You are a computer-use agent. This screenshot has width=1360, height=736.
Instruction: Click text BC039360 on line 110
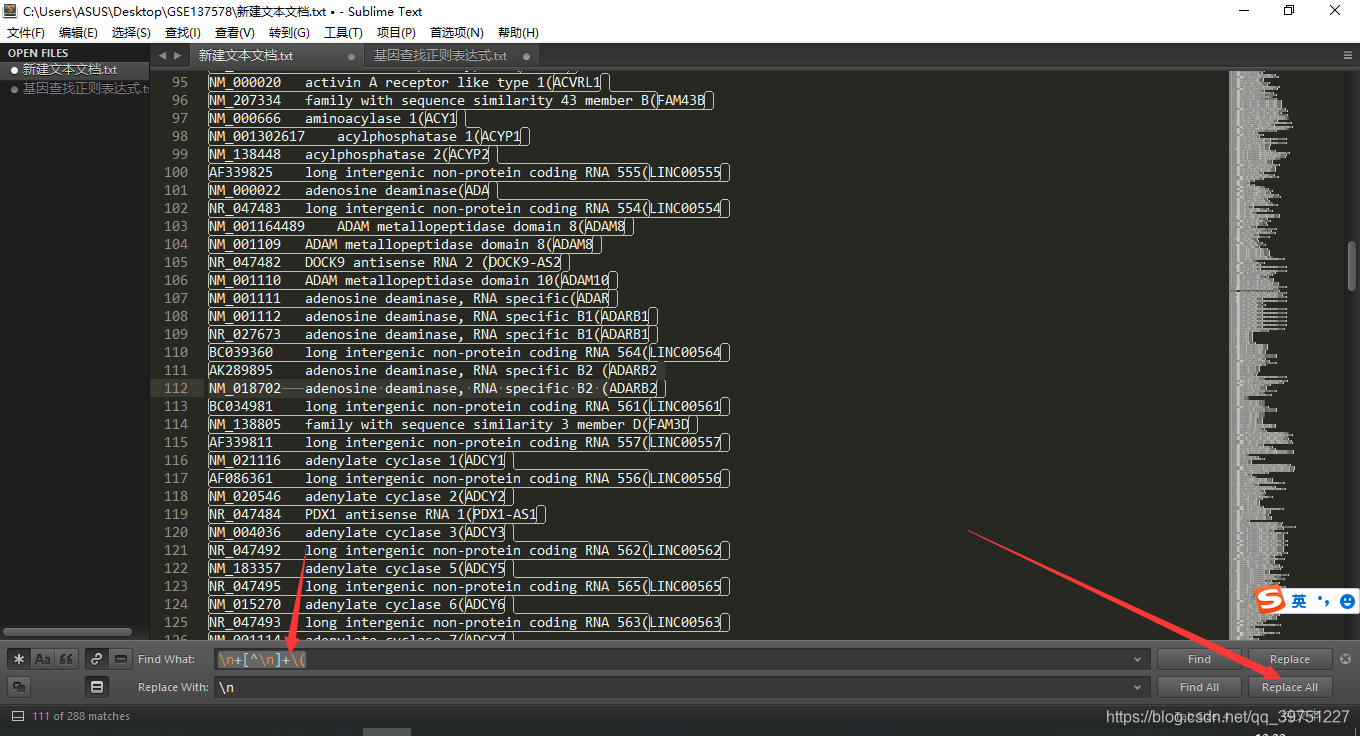point(241,352)
